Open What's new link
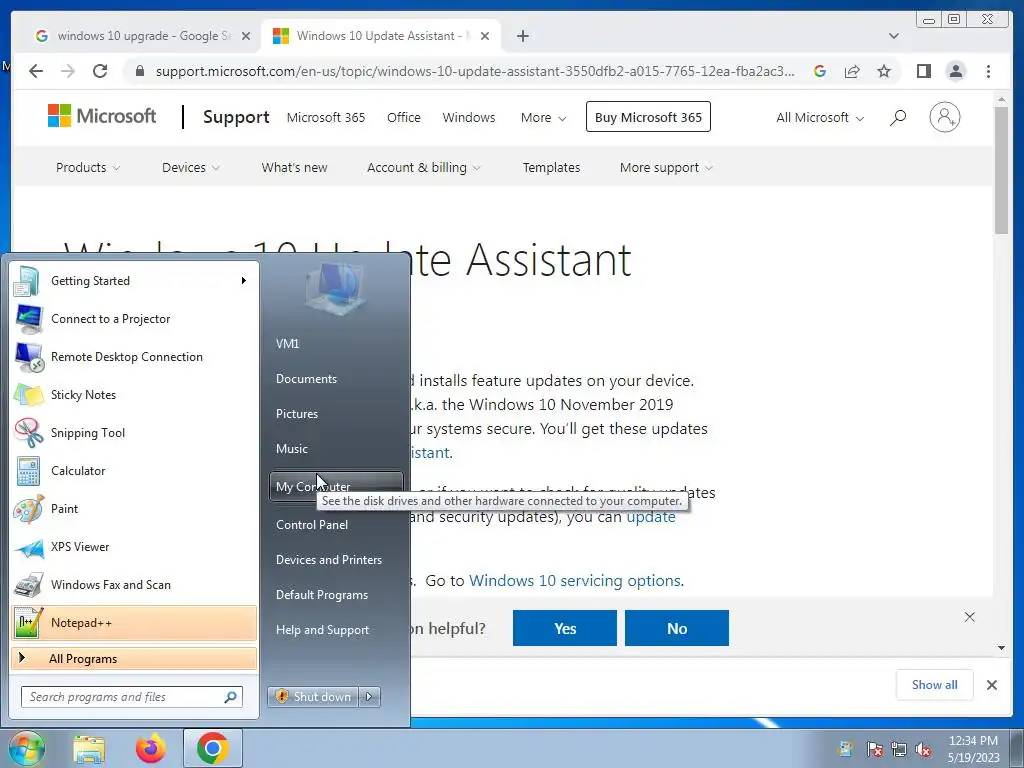The image size is (1024, 768). [295, 167]
